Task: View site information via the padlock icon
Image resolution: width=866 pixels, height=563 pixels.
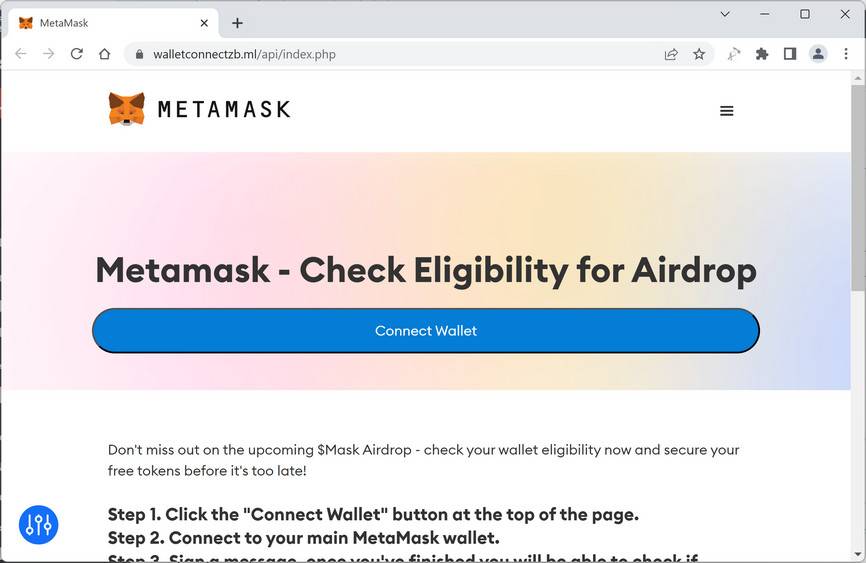Action: 140,54
